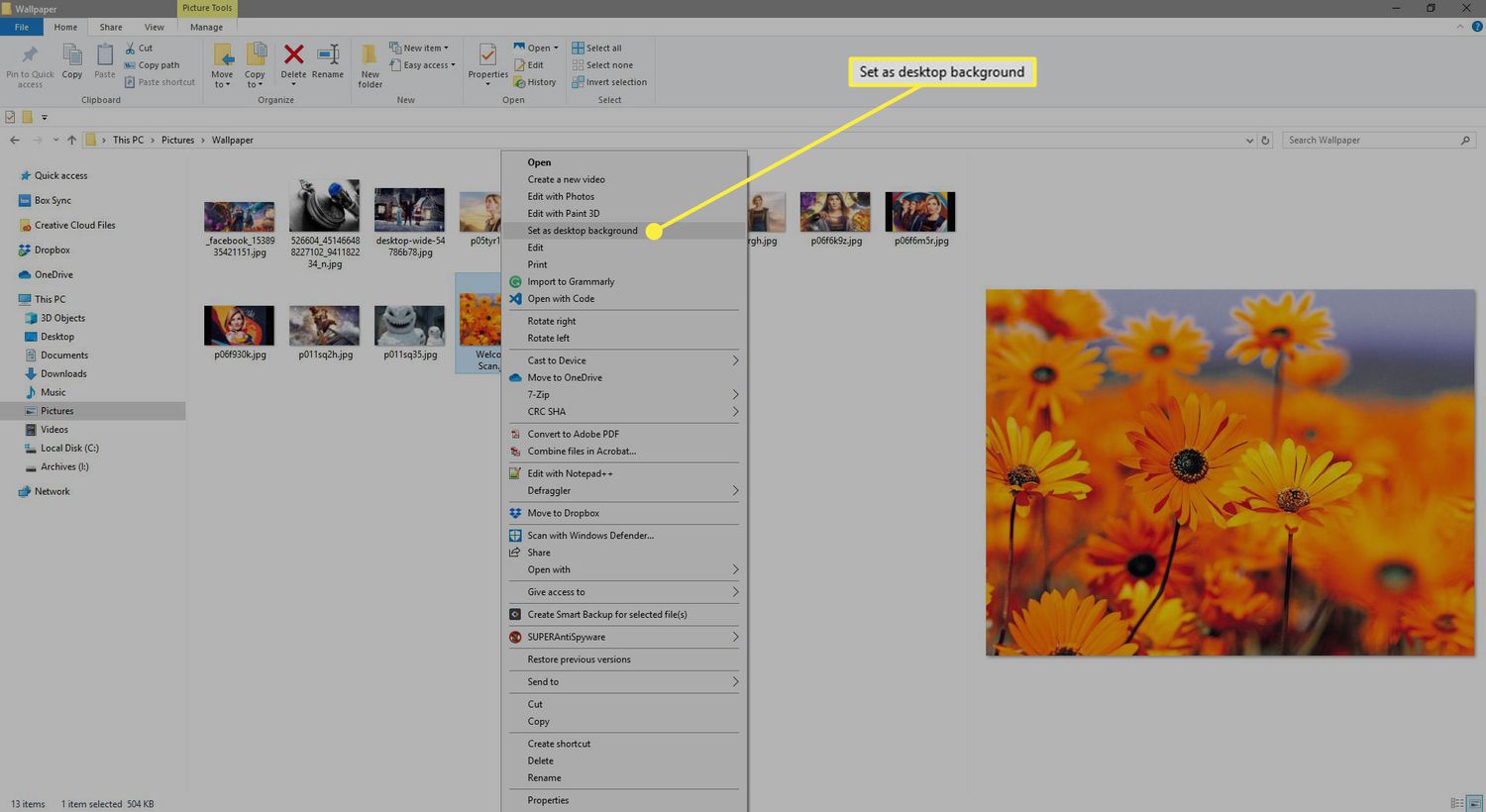
Task: Click the Cut scissors in the ribbon
Action: (131, 48)
